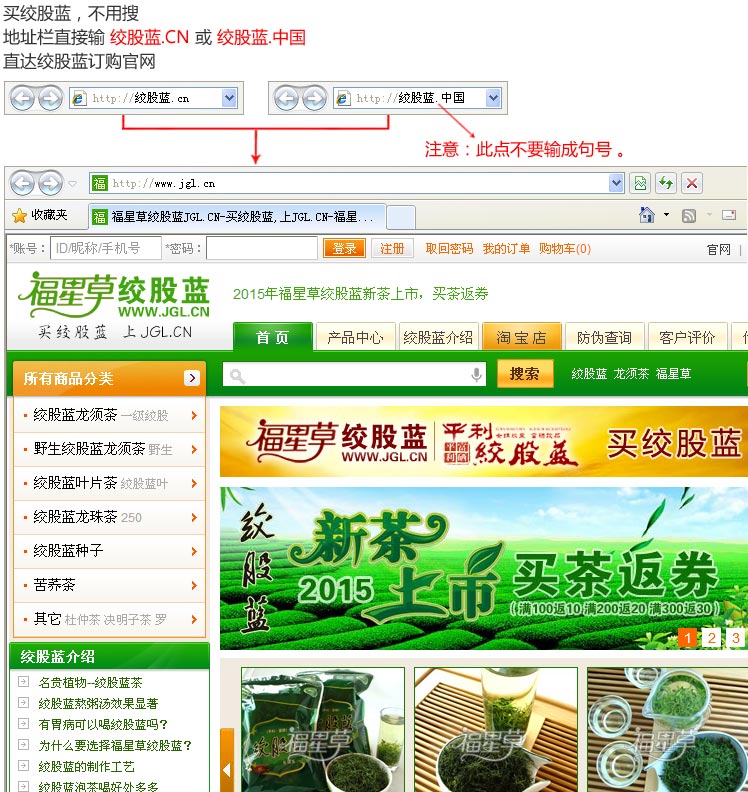
Task: Select the 客户评价 navigation tab
Action: (687, 337)
